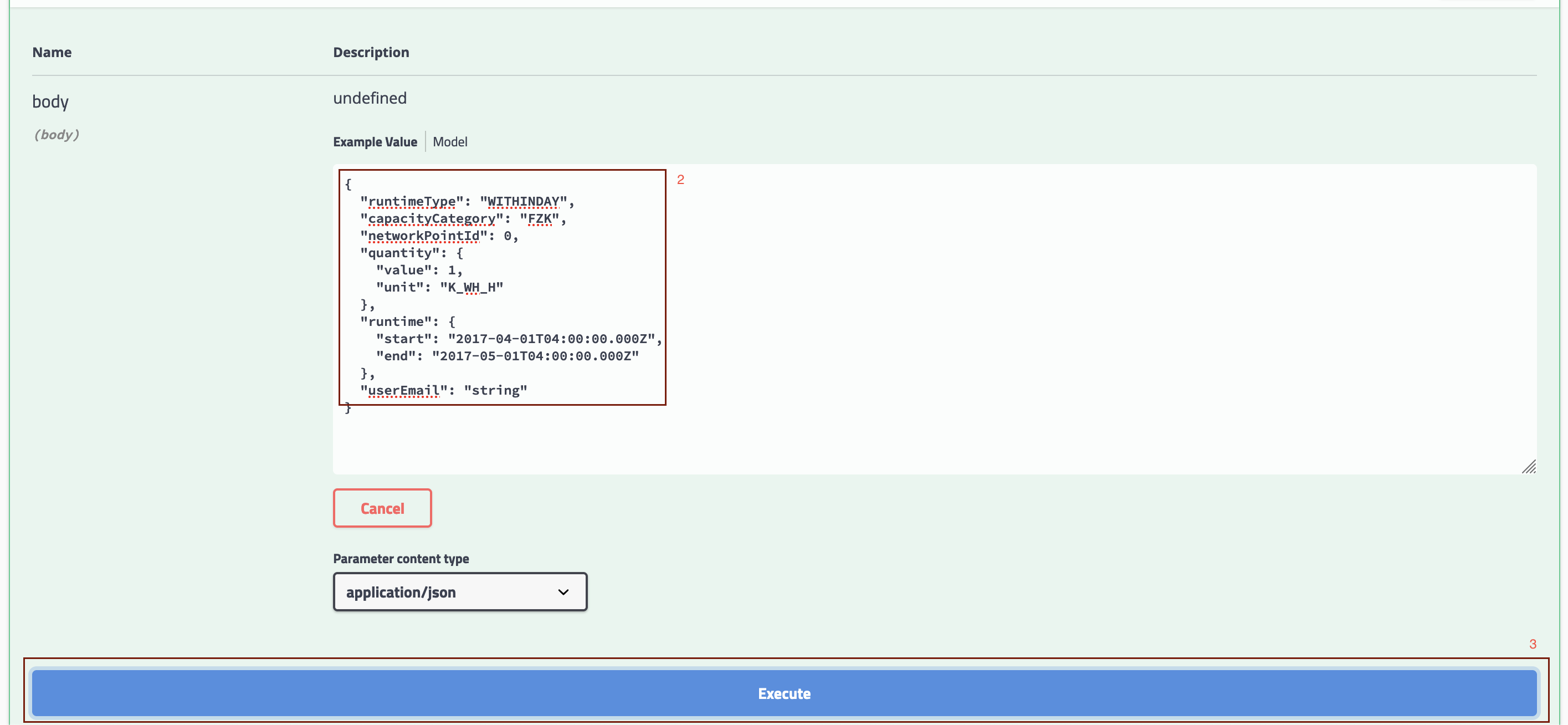Click the unit K_WH_H line
1568x725 pixels.
(439, 287)
